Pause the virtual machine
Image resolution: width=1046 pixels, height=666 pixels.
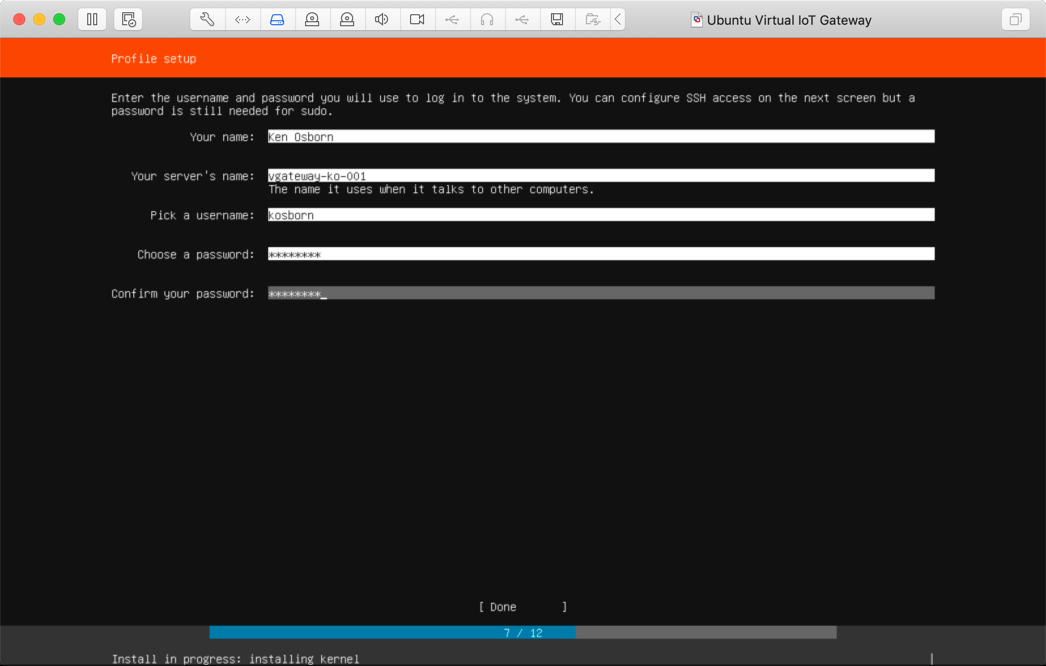[92, 19]
